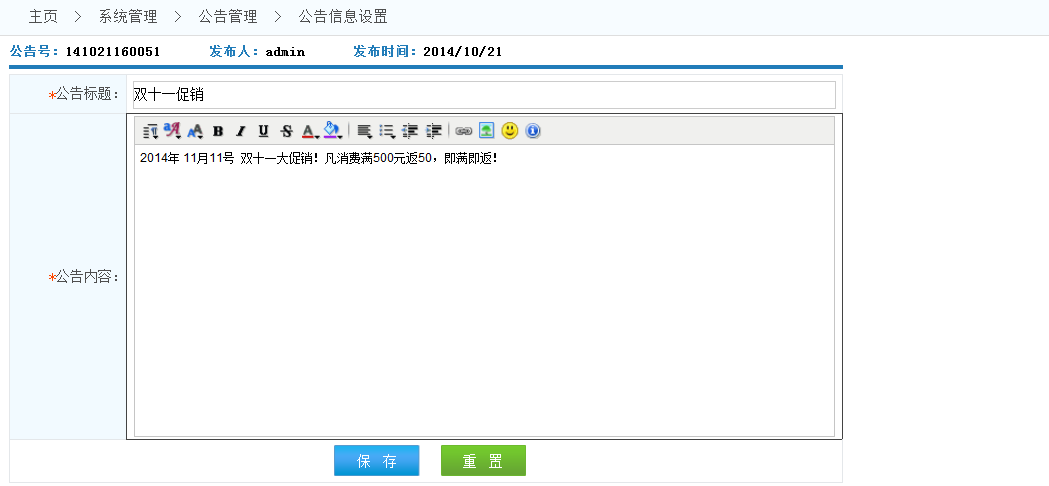Focus the 公告标题 title input field
This screenshot has width=1049, height=486.
[483, 95]
